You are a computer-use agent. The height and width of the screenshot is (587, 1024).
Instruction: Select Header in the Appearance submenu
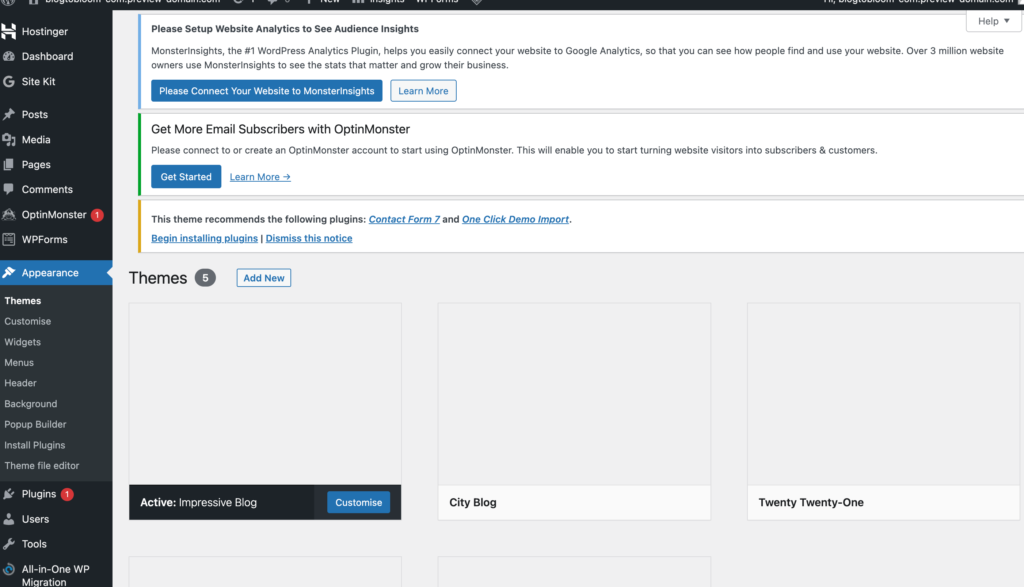[x=20, y=383]
